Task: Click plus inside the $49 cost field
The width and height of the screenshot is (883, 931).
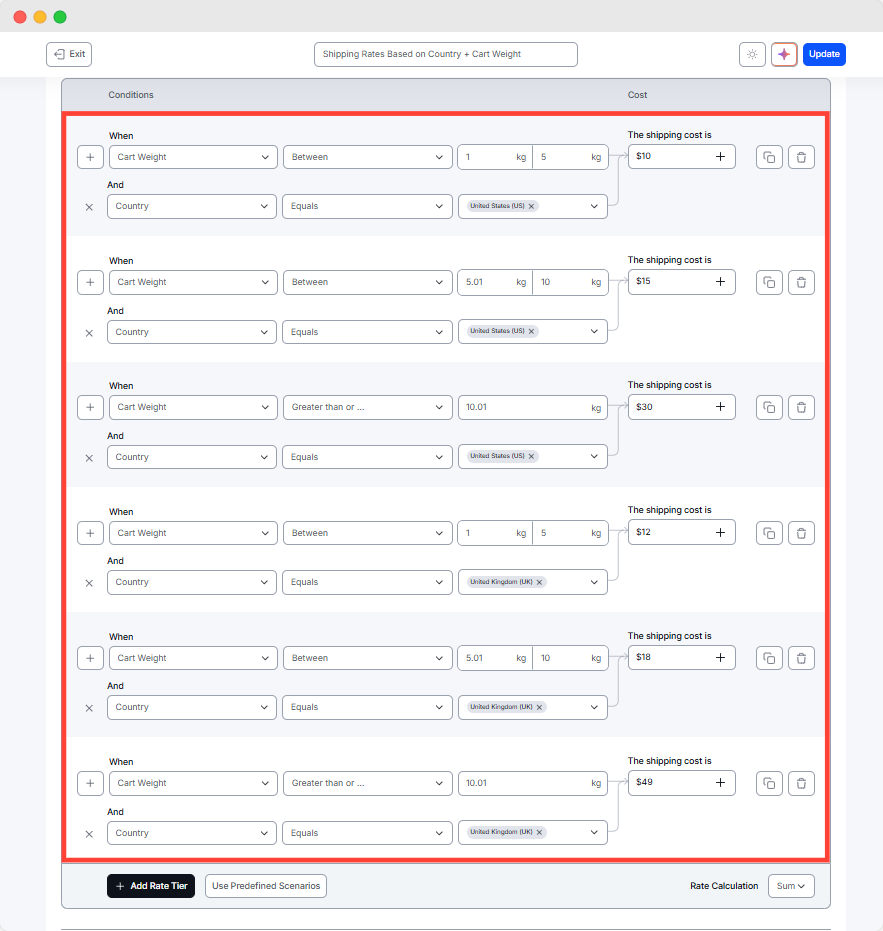Action: [x=720, y=783]
